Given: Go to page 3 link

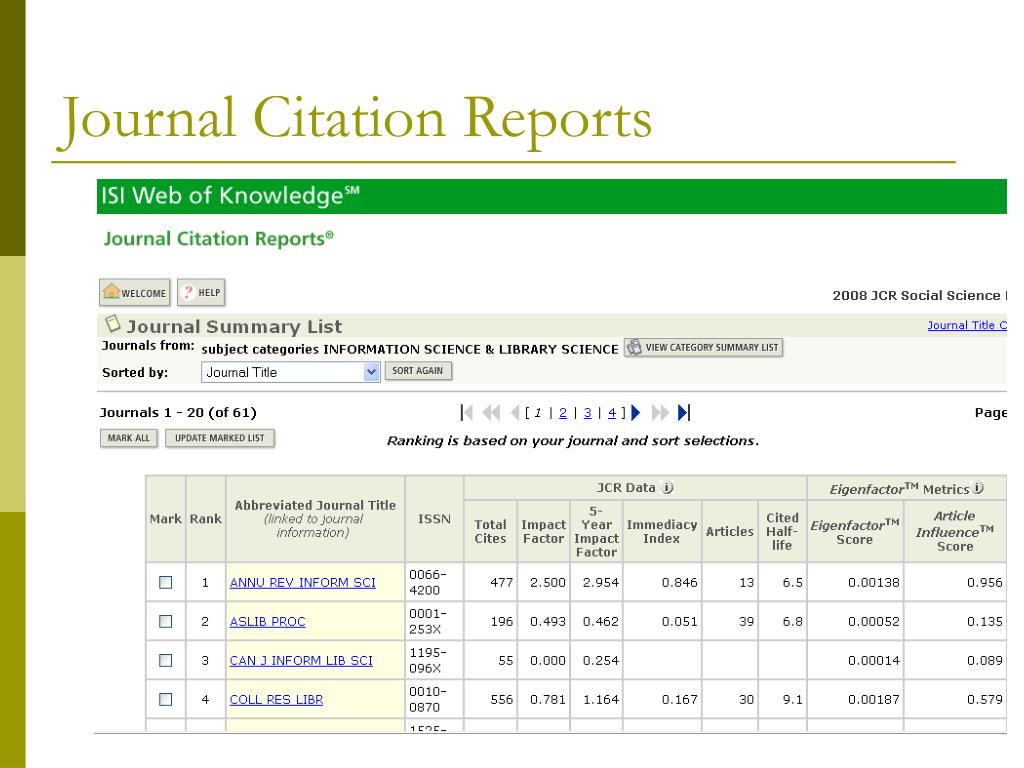Looking at the screenshot, I should click(x=588, y=413).
